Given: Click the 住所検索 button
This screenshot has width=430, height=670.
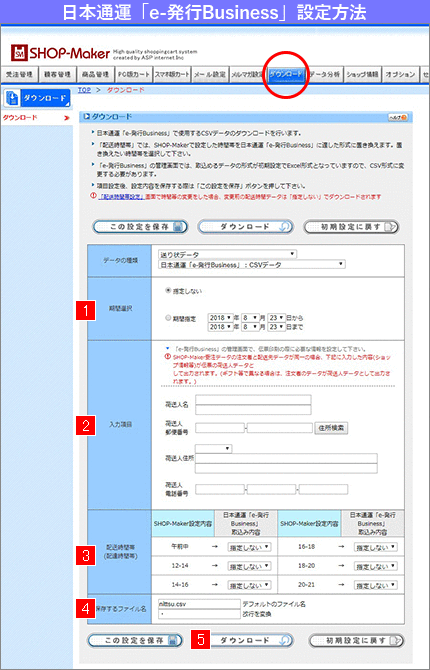Looking at the screenshot, I should (x=331, y=428).
